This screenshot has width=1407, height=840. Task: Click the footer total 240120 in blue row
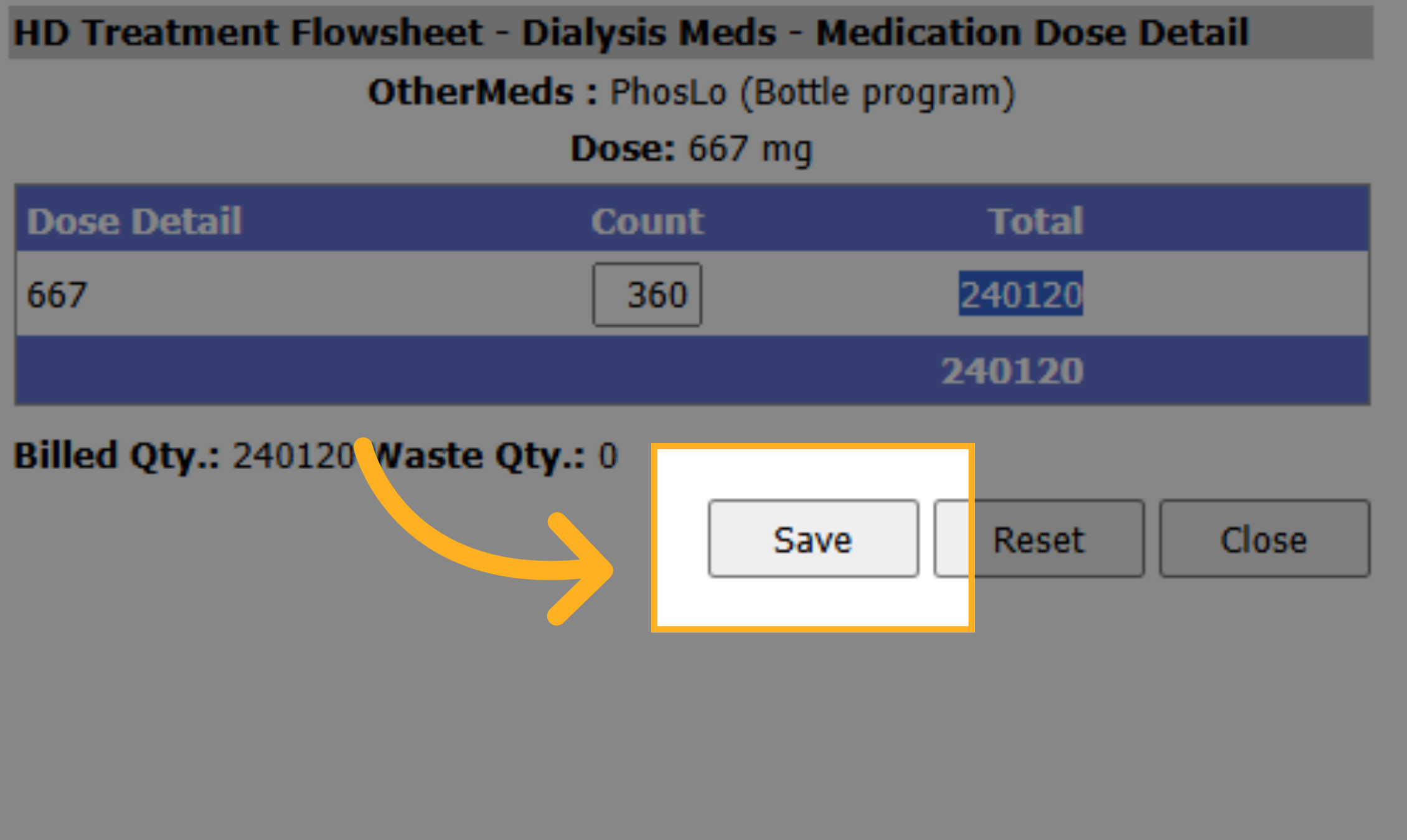(x=1012, y=371)
